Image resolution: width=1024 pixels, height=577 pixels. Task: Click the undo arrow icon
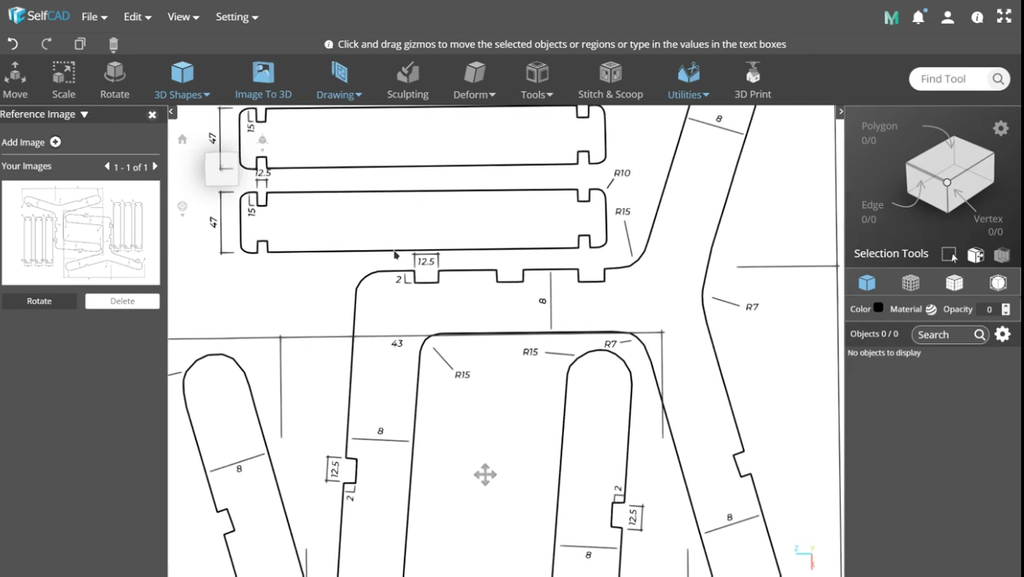[x=13, y=44]
